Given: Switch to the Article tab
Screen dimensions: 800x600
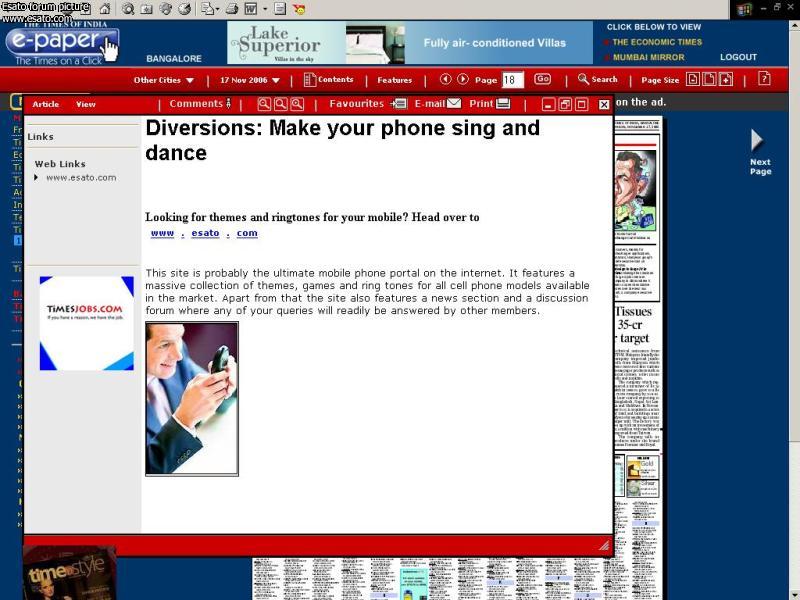Looking at the screenshot, I should [x=46, y=104].
